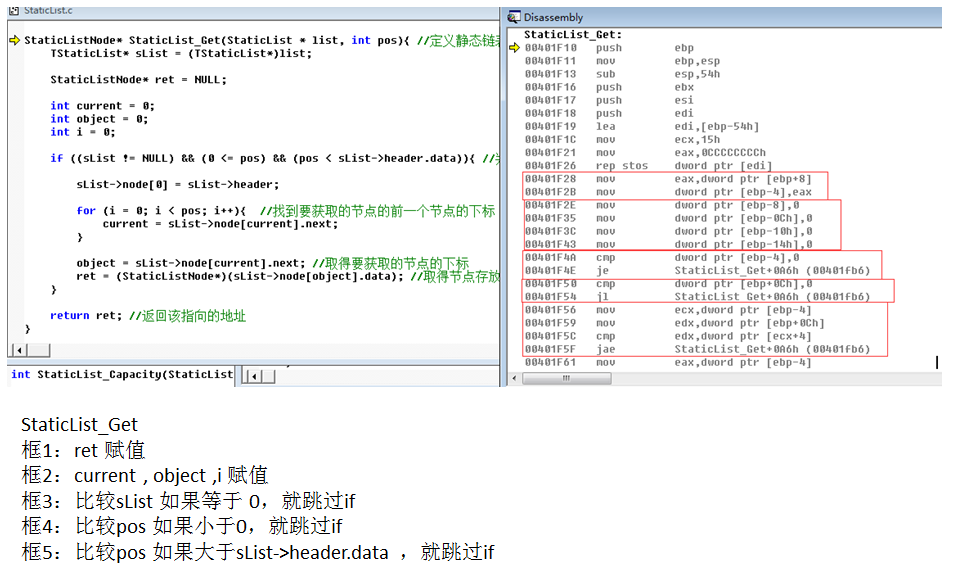
Task: Click address 00401F4A 'cmp dword ptr [ebp-4],0'
Action: [662, 258]
